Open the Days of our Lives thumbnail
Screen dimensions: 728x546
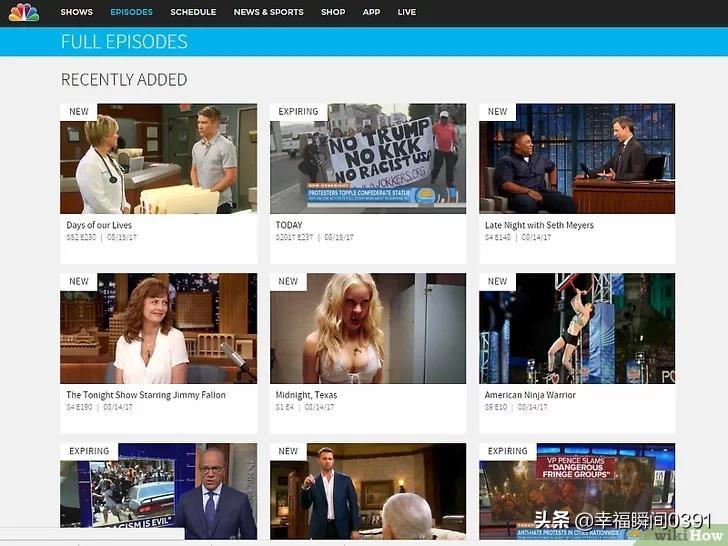[158, 159]
